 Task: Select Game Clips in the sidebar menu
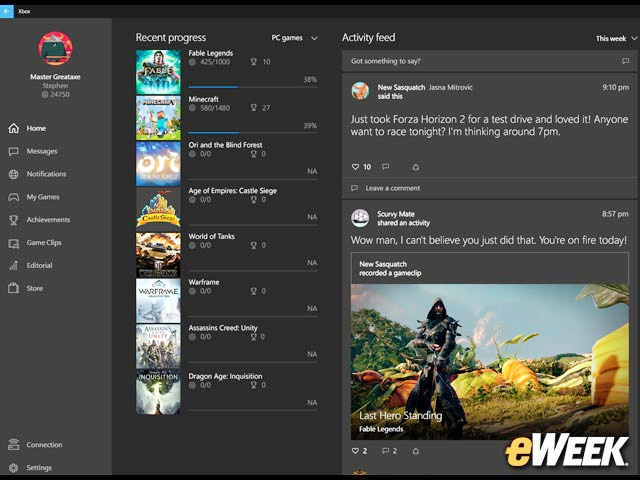tap(44, 242)
